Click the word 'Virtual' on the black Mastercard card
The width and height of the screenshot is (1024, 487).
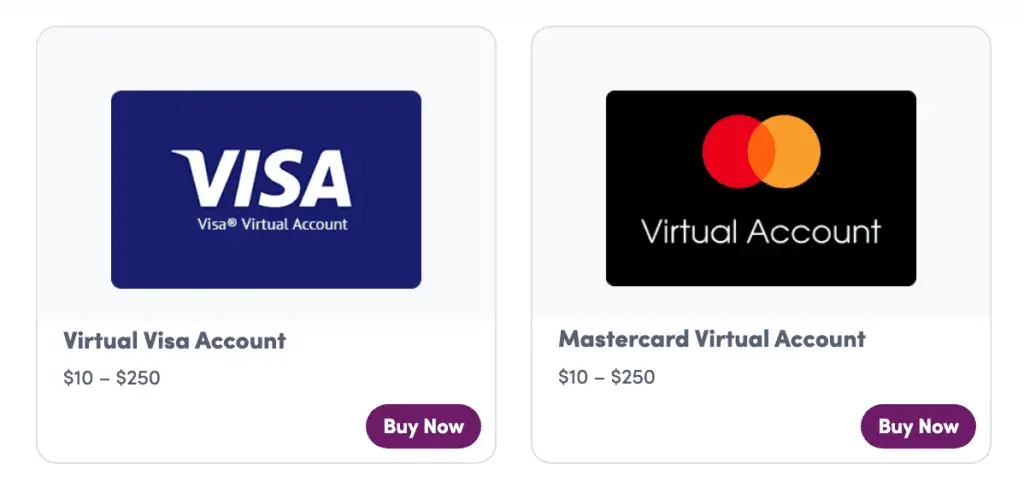pyautogui.click(x=689, y=232)
